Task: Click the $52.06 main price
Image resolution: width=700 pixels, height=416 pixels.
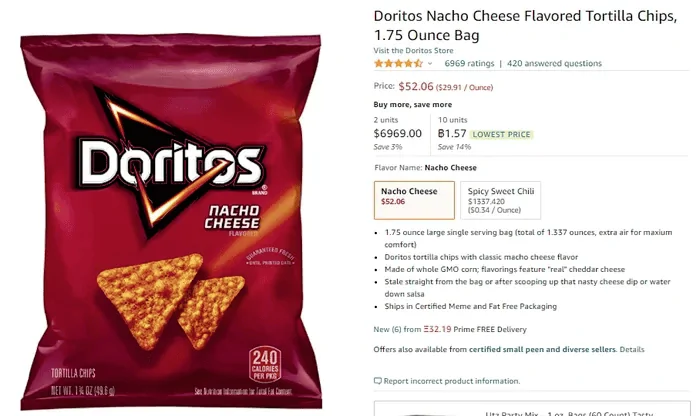Action: [x=416, y=86]
